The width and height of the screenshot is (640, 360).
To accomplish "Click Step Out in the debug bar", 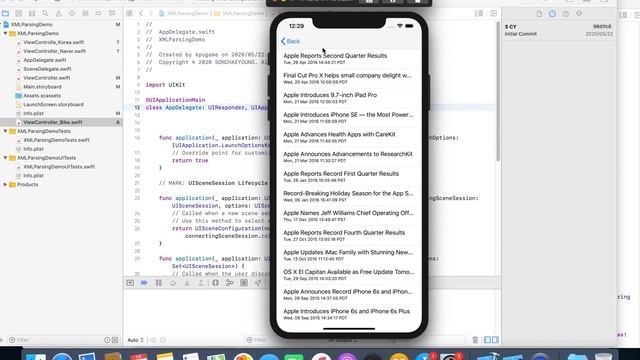I will coord(201,282).
